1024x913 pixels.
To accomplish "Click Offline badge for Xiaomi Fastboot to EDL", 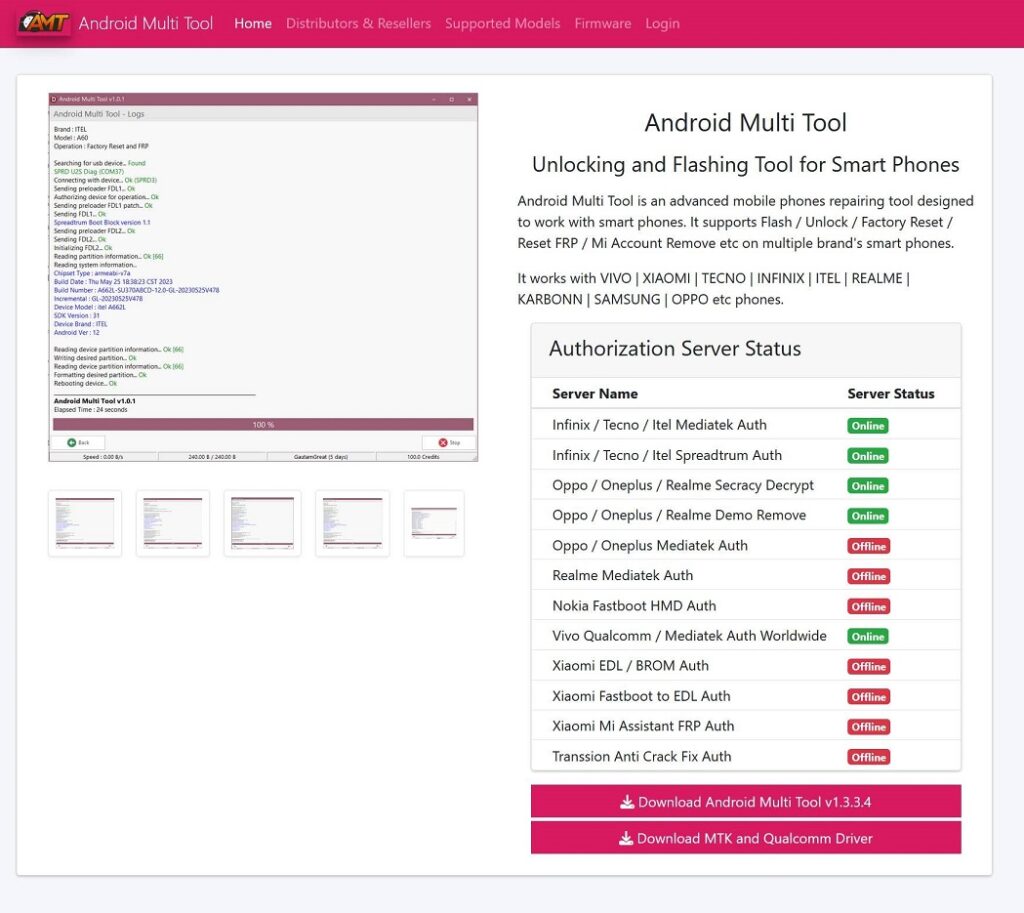I will coord(869,696).
